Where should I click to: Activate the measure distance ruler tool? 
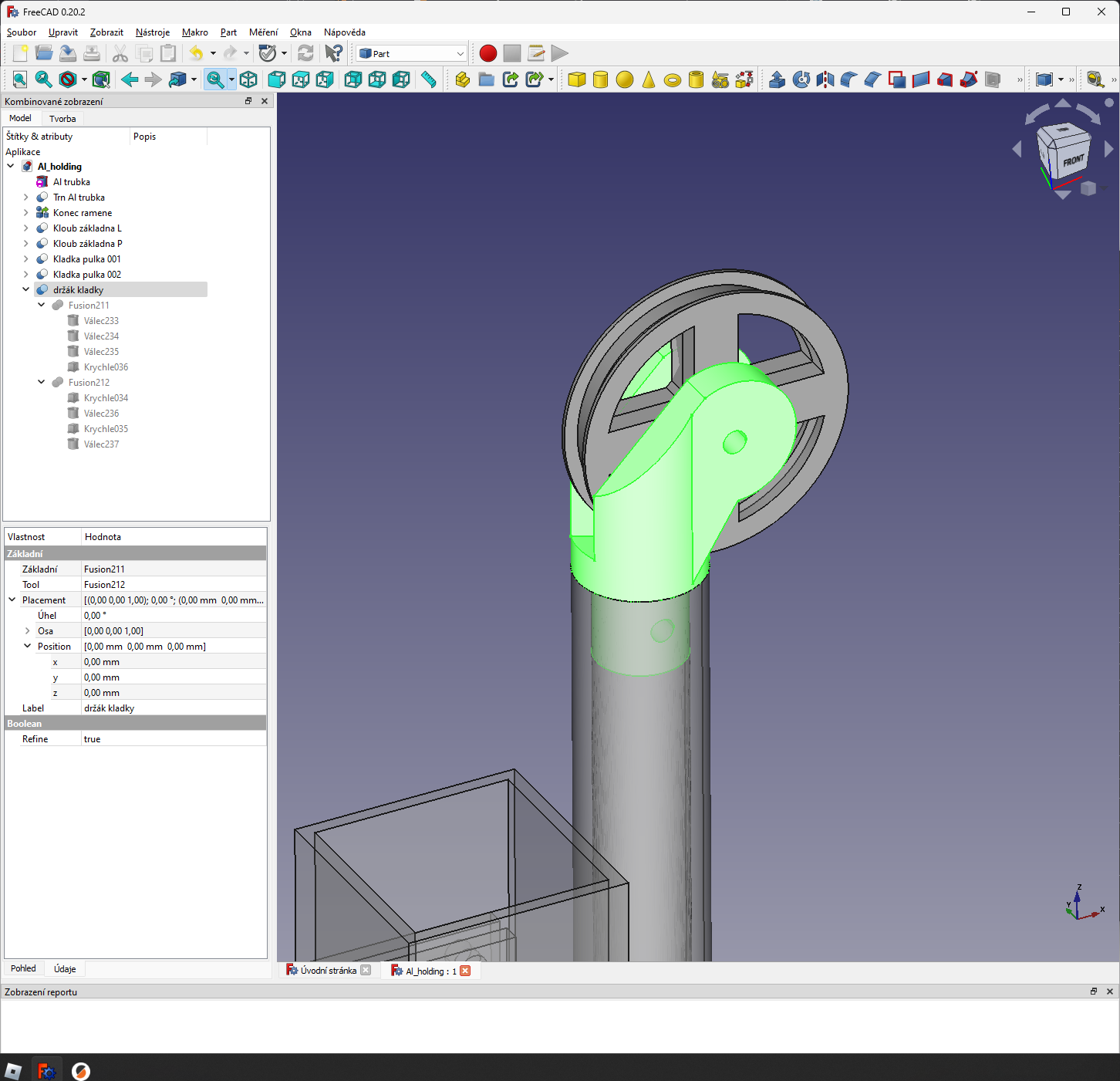428,79
